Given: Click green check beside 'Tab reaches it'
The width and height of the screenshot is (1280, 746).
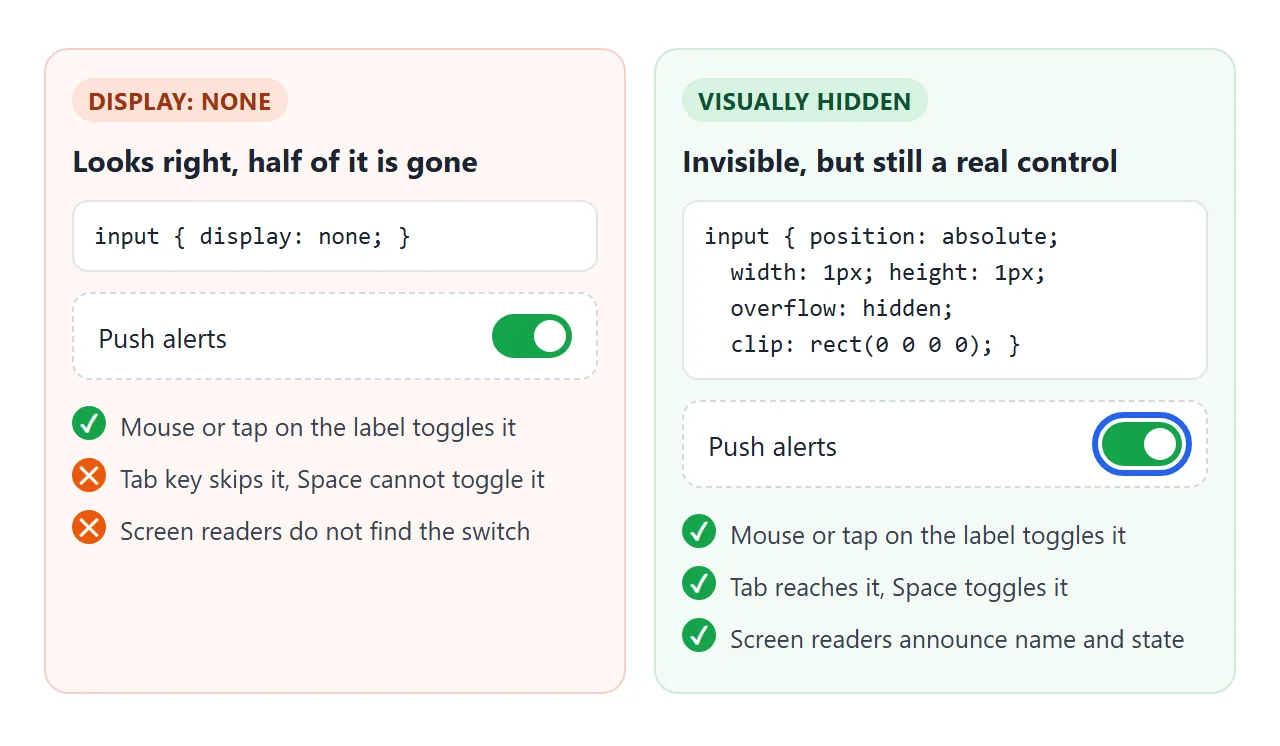Looking at the screenshot, I should (699, 583).
